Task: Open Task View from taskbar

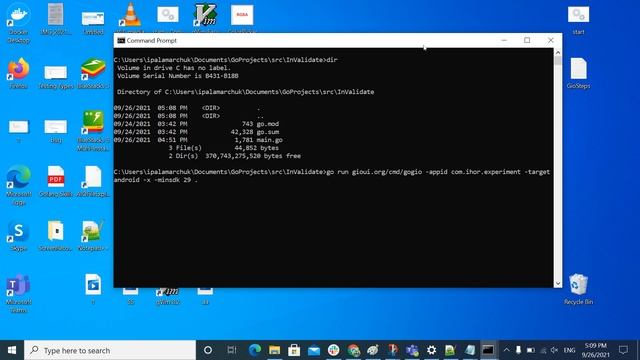Action: point(231,350)
